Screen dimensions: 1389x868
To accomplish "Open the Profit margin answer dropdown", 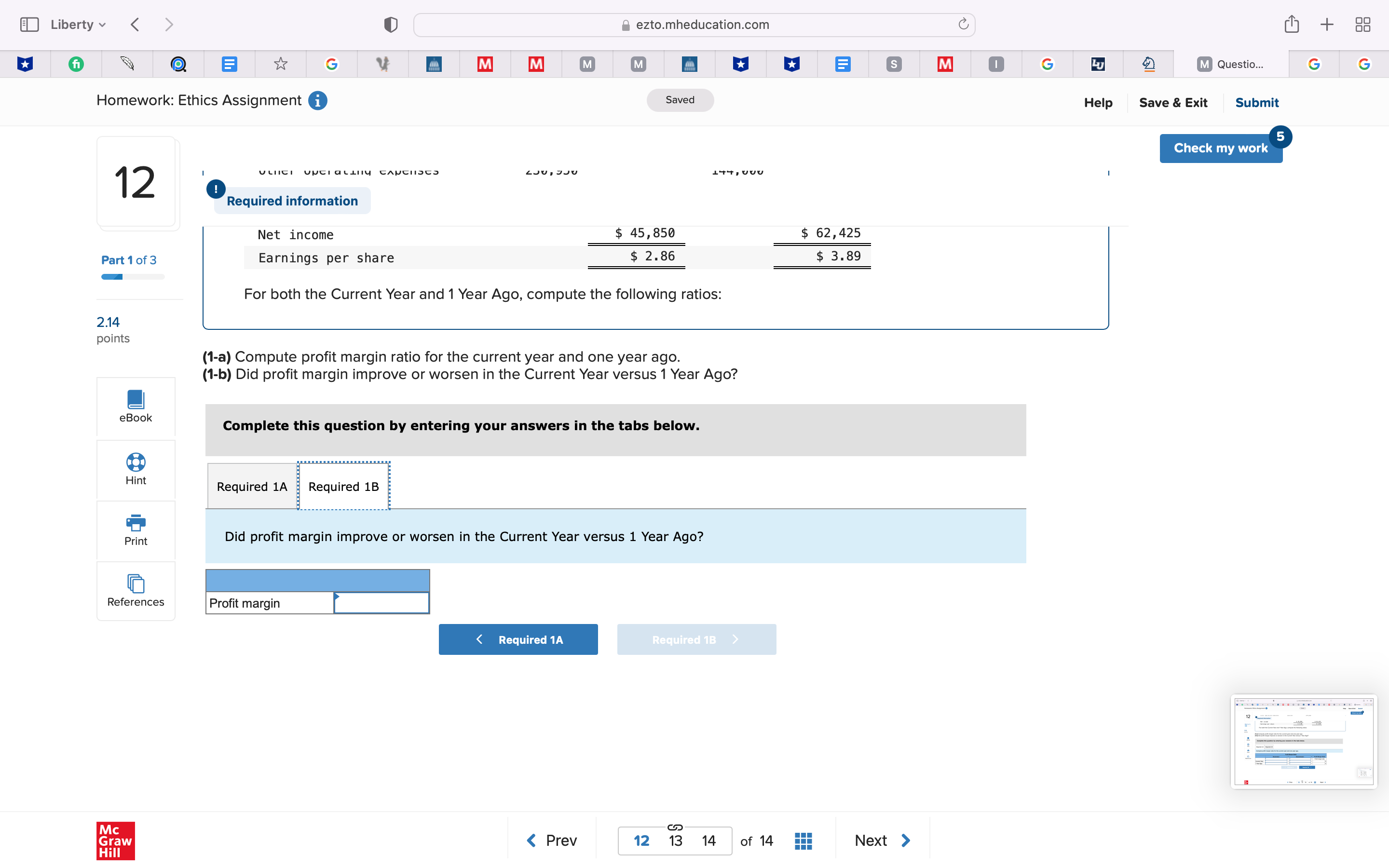I will 381,603.
